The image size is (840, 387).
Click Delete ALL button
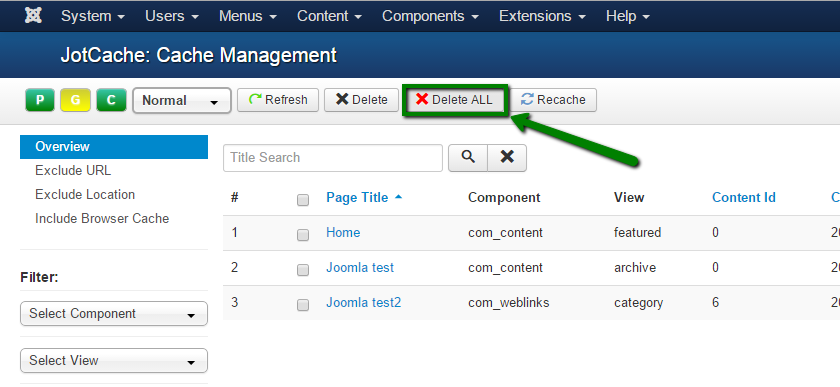454,100
